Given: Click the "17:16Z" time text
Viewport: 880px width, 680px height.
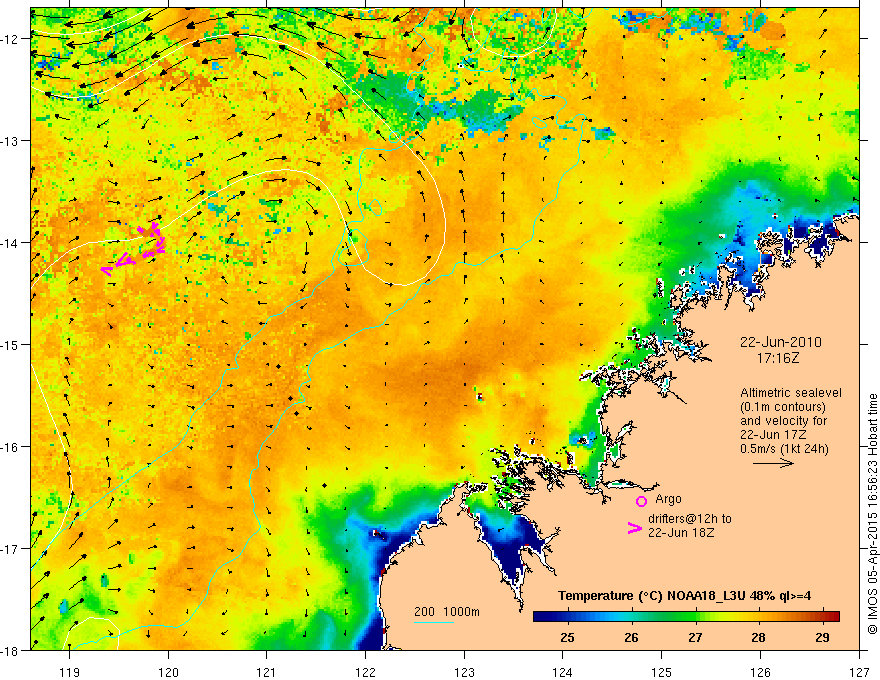Looking at the screenshot, I should click(777, 357).
